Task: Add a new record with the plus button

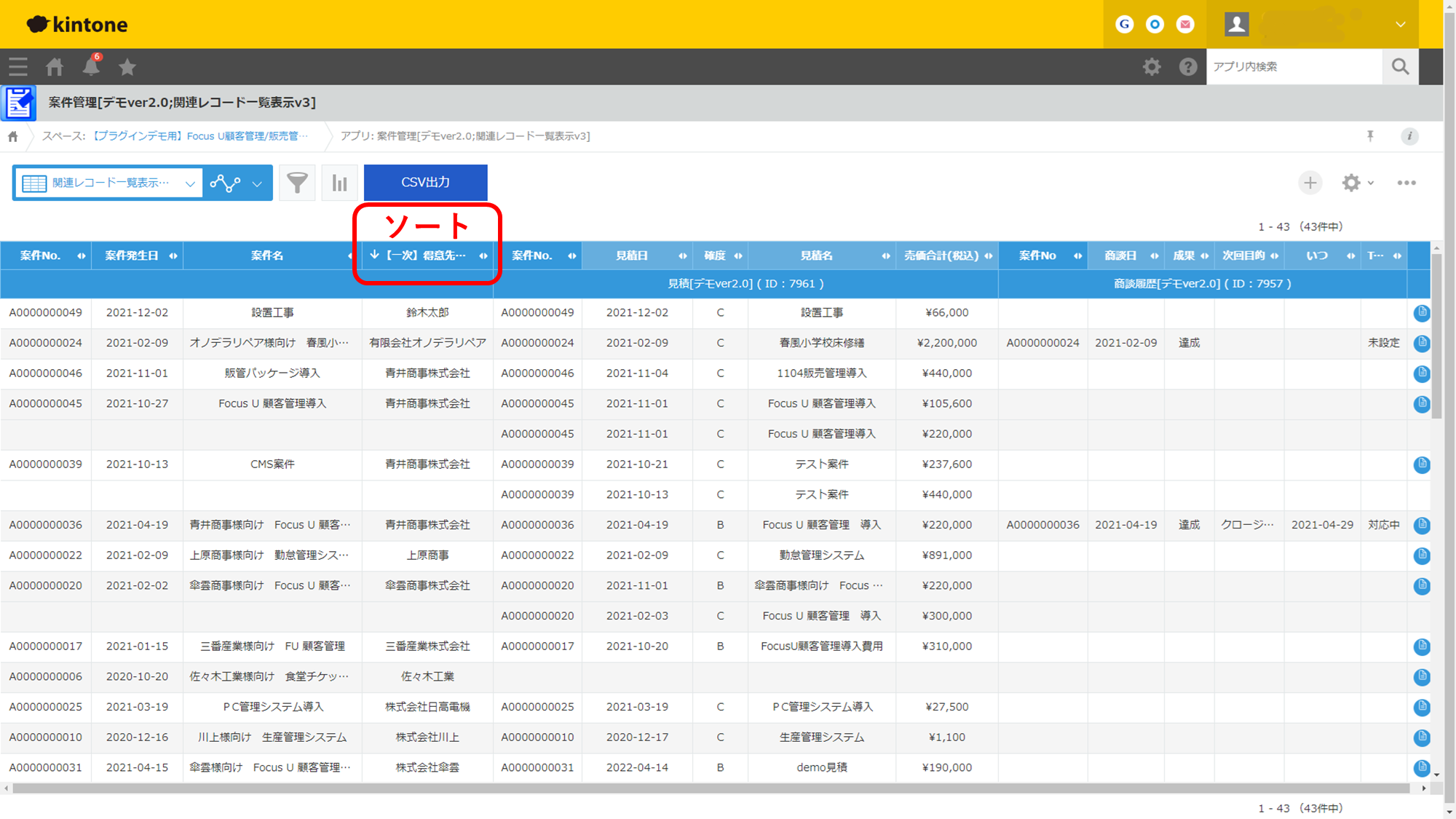Action: click(x=1310, y=183)
